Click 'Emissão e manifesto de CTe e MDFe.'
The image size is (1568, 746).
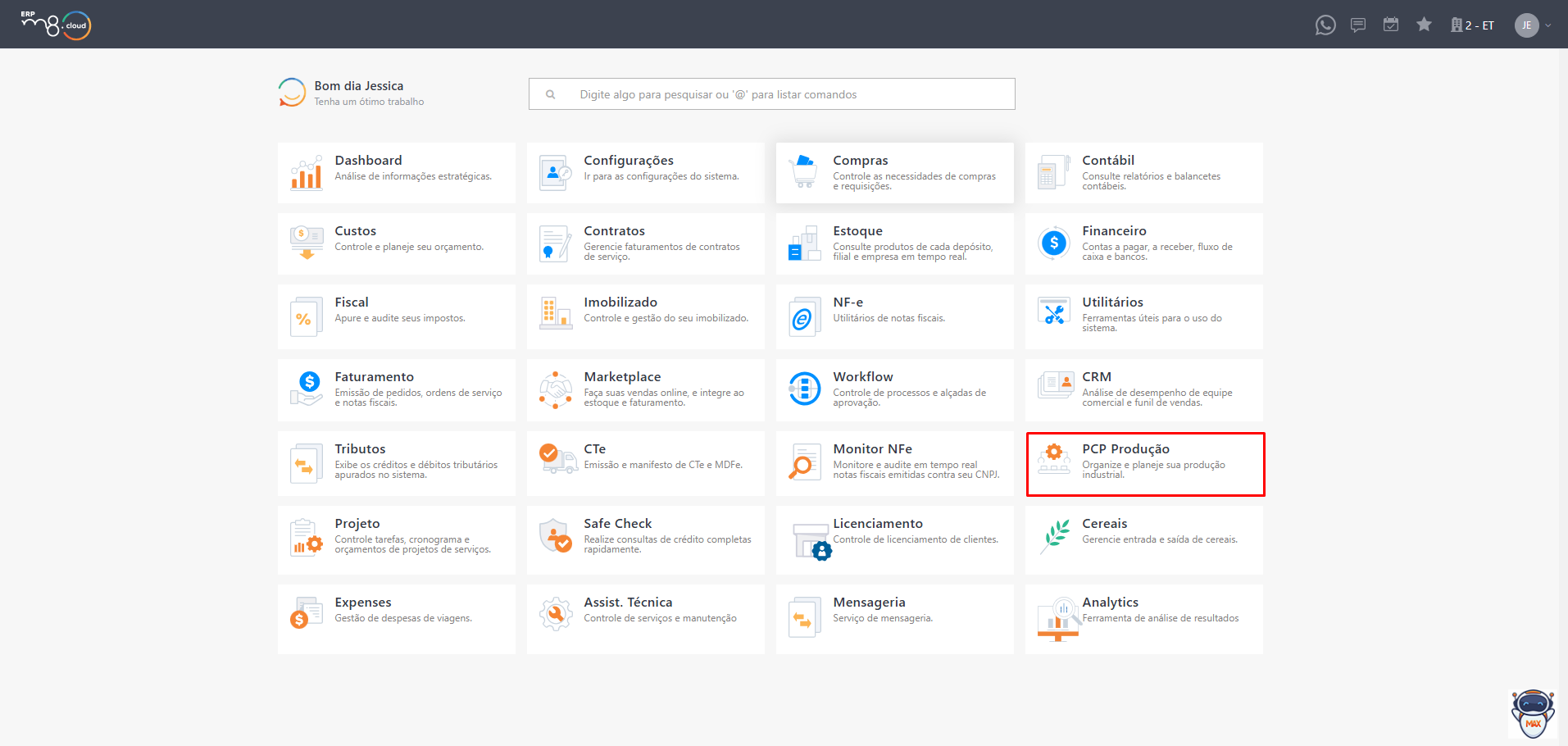point(663,465)
